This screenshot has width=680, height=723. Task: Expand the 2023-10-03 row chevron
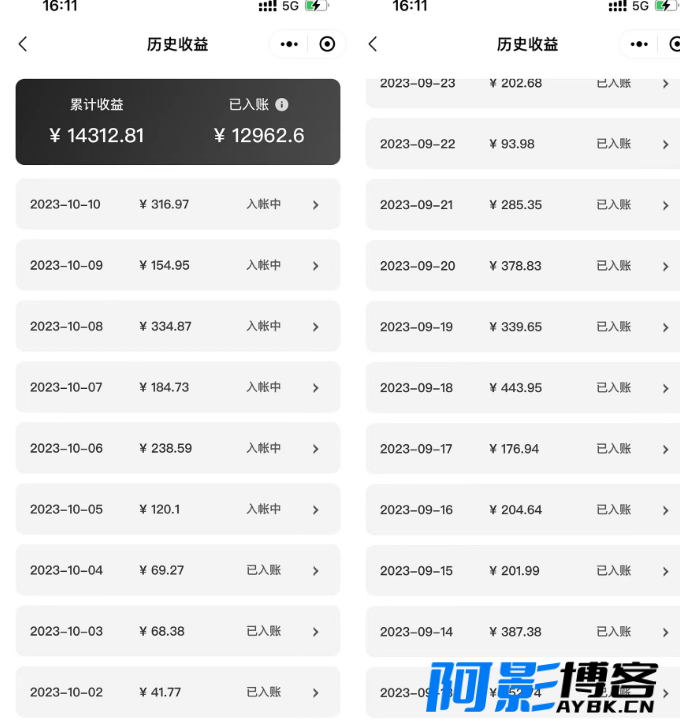point(316,632)
